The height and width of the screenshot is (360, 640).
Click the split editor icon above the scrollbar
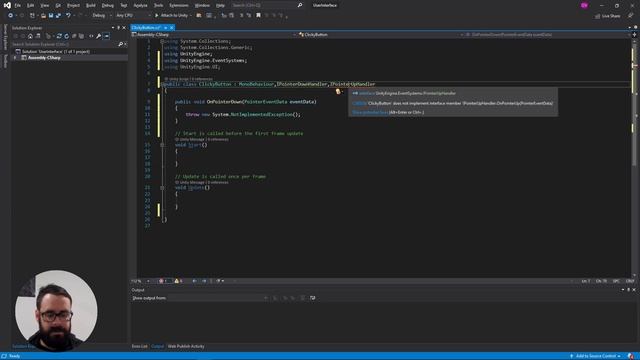(634, 35)
